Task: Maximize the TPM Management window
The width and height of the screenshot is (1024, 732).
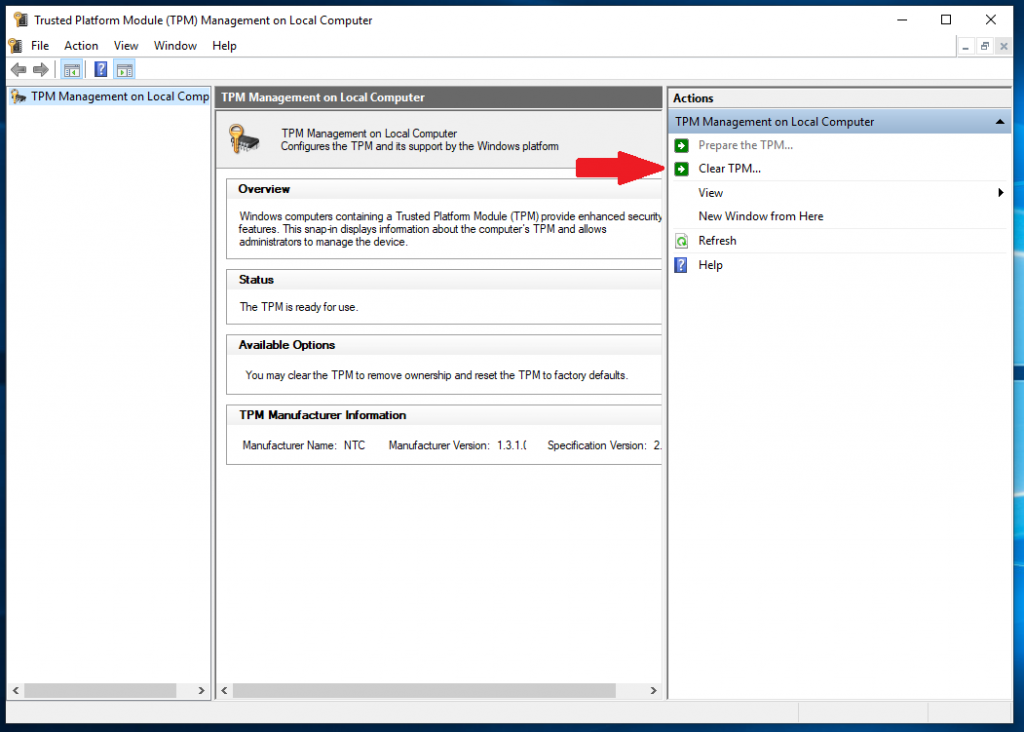Action: point(946,20)
